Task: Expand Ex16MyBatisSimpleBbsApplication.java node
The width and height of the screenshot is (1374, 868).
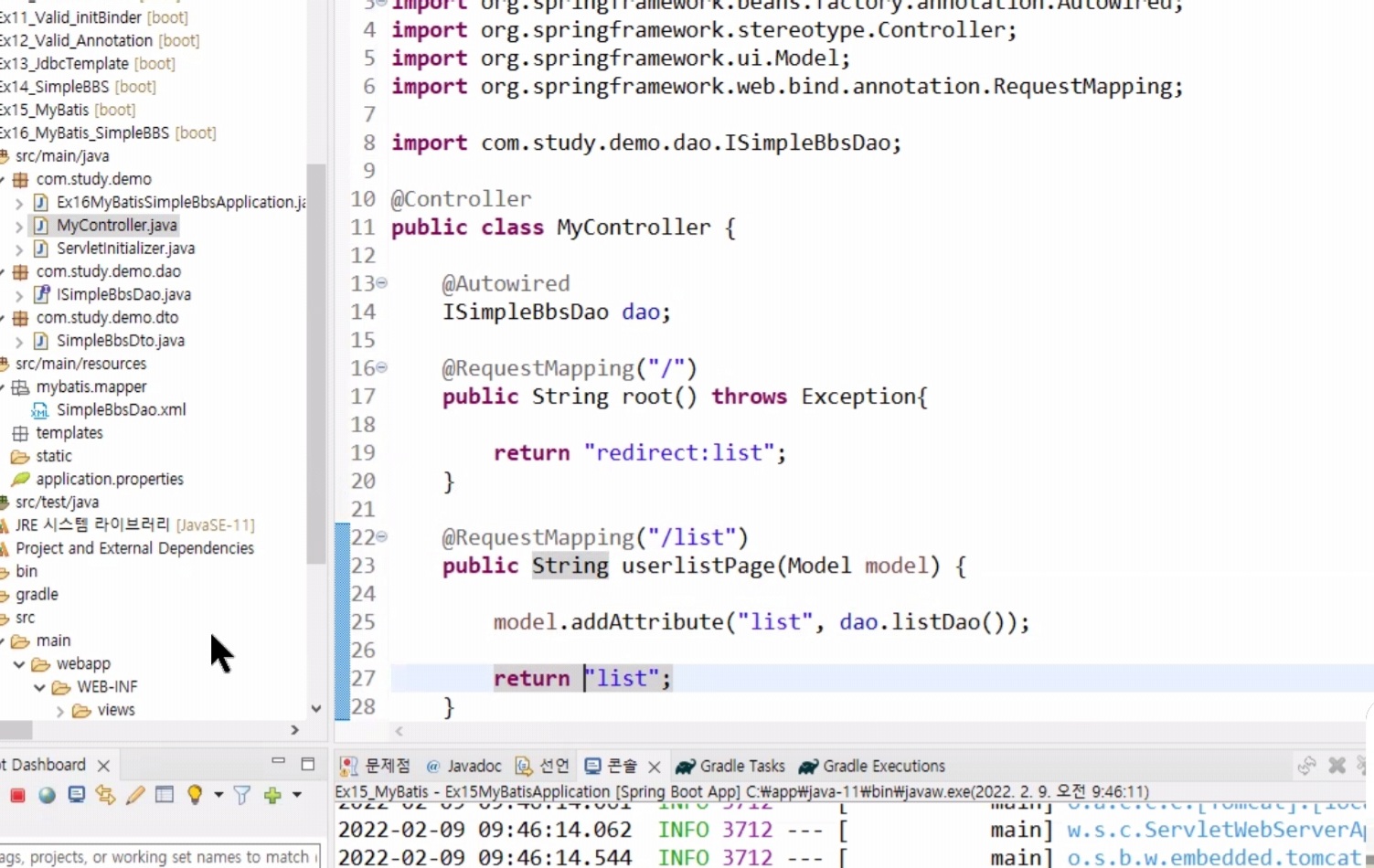Action: pyautogui.click(x=19, y=203)
